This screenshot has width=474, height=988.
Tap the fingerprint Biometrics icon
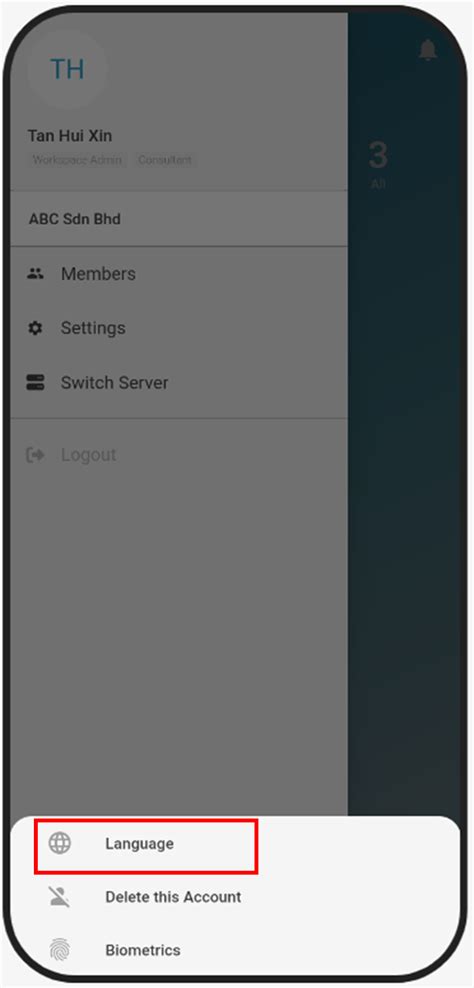(x=60, y=950)
